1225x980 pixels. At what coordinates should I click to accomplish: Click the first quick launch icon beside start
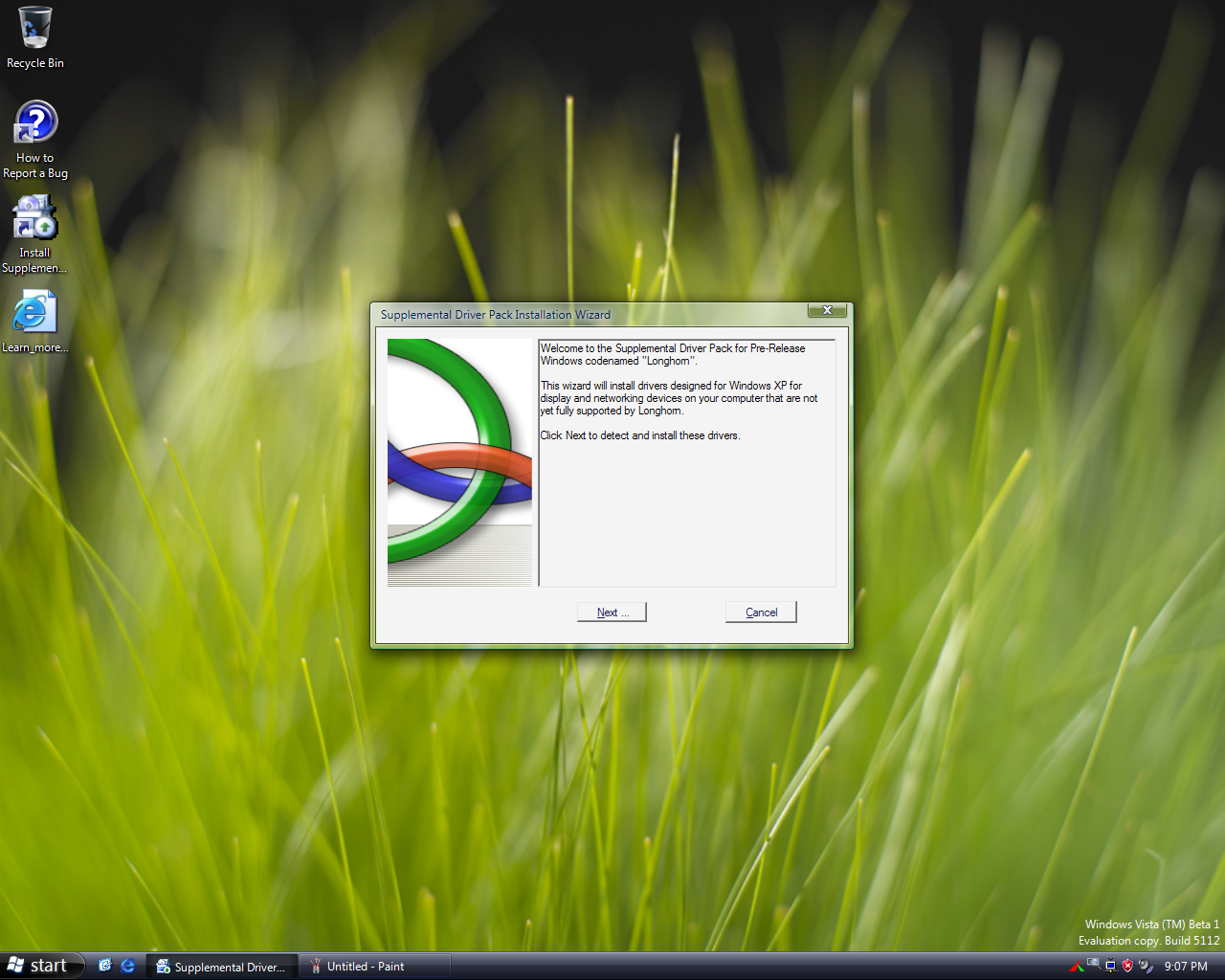tap(105, 966)
